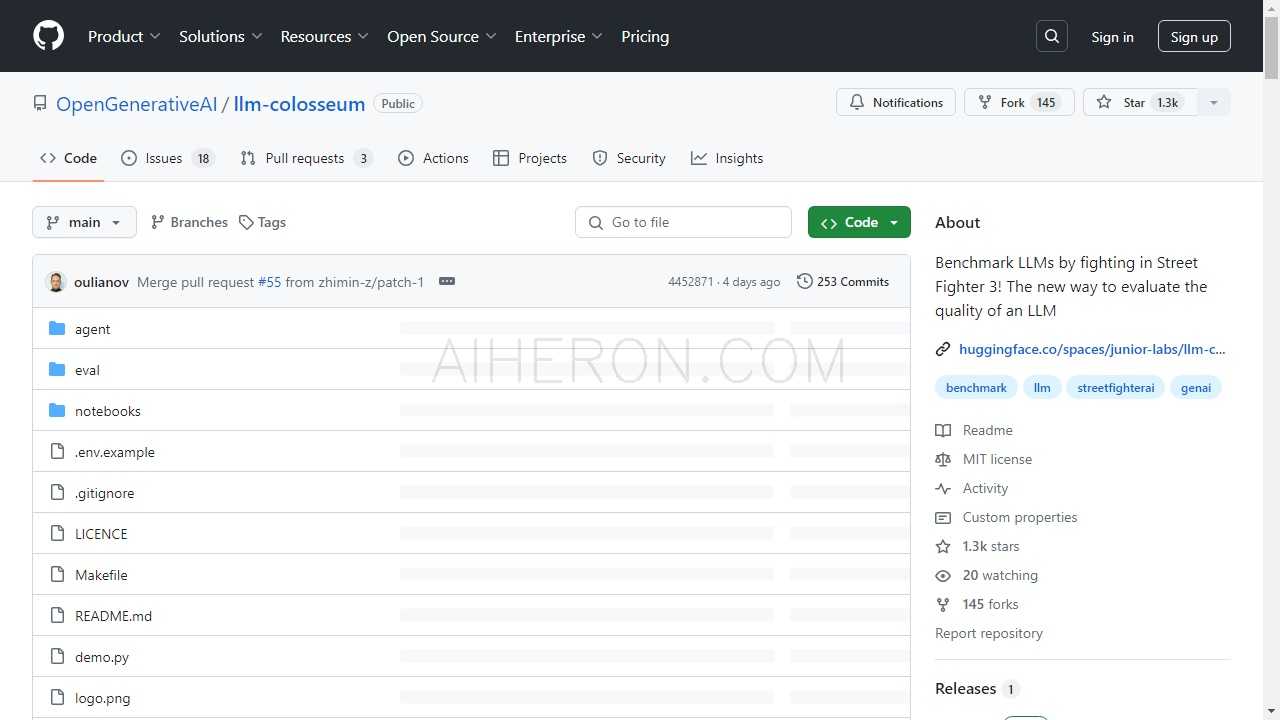
Task: Click the fork icon beside 145 forks
Action: click(943, 604)
